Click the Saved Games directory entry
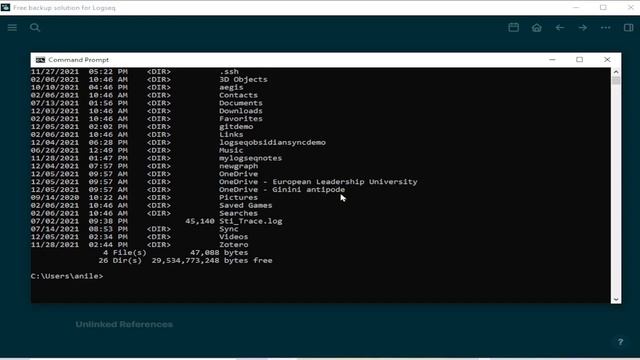This screenshot has height=360, width=640. point(245,205)
